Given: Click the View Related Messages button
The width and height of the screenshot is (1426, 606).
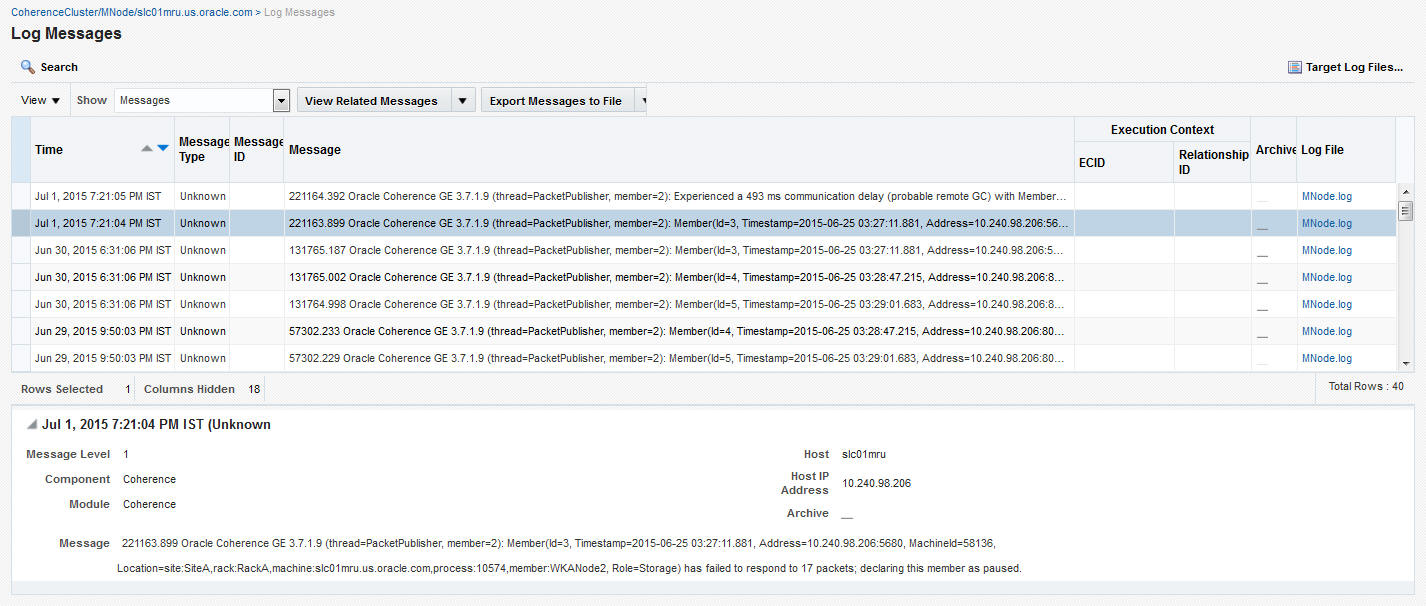Looking at the screenshot, I should click(x=371, y=100).
